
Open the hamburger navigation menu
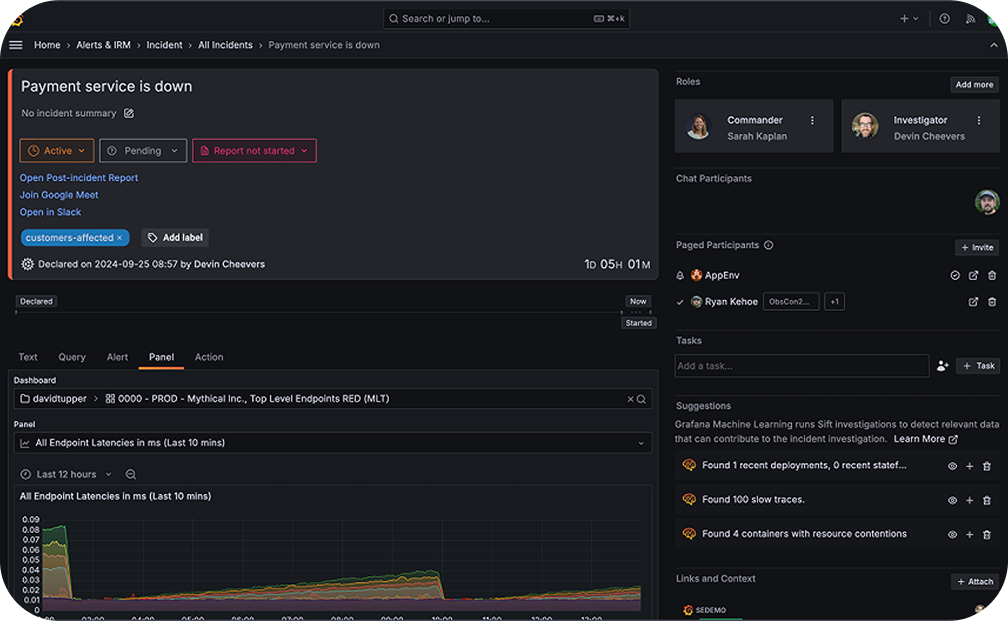[x=15, y=45]
